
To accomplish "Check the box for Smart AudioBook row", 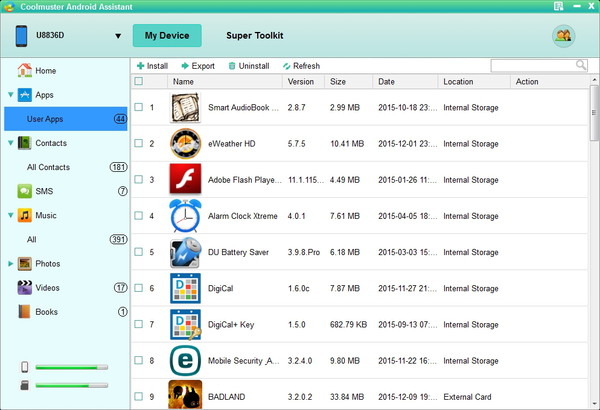I will [x=139, y=108].
